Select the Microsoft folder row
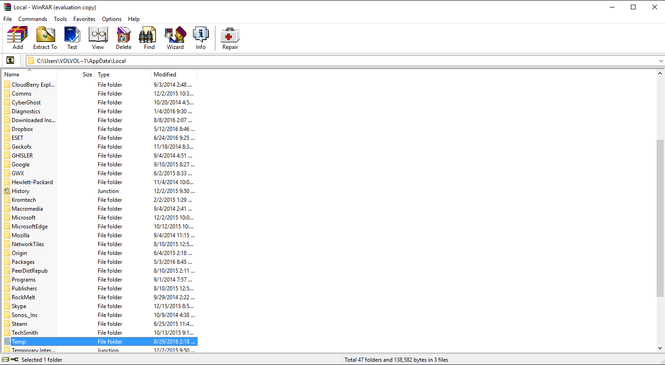The image size is (665, 365). pyautogui.click(x=100, y=217)
